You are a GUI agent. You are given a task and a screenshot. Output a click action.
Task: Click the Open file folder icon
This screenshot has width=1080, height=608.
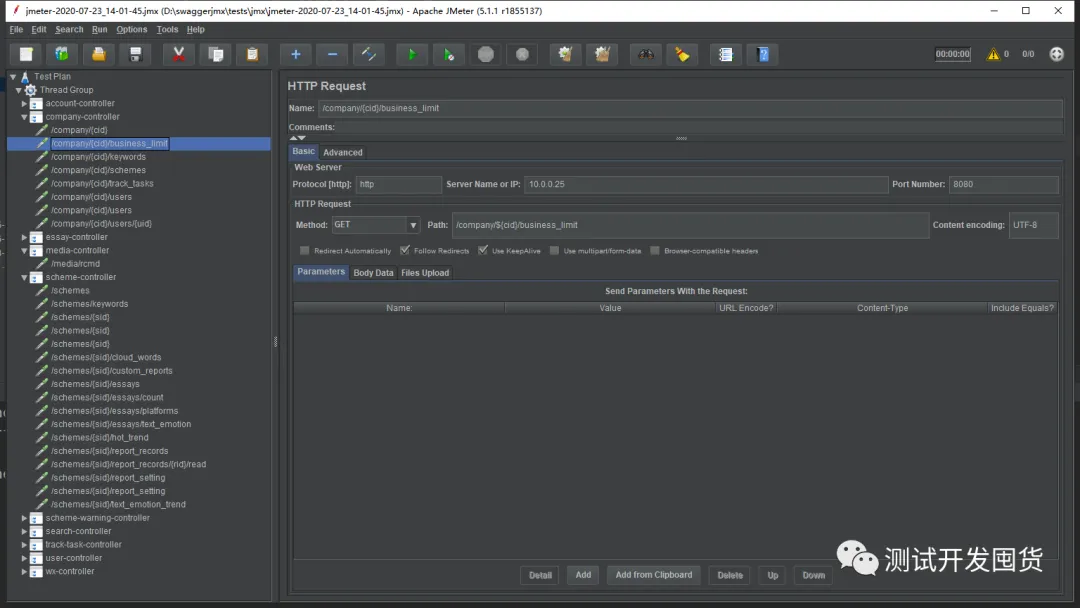pyautogui.click(x=98, y=54)
